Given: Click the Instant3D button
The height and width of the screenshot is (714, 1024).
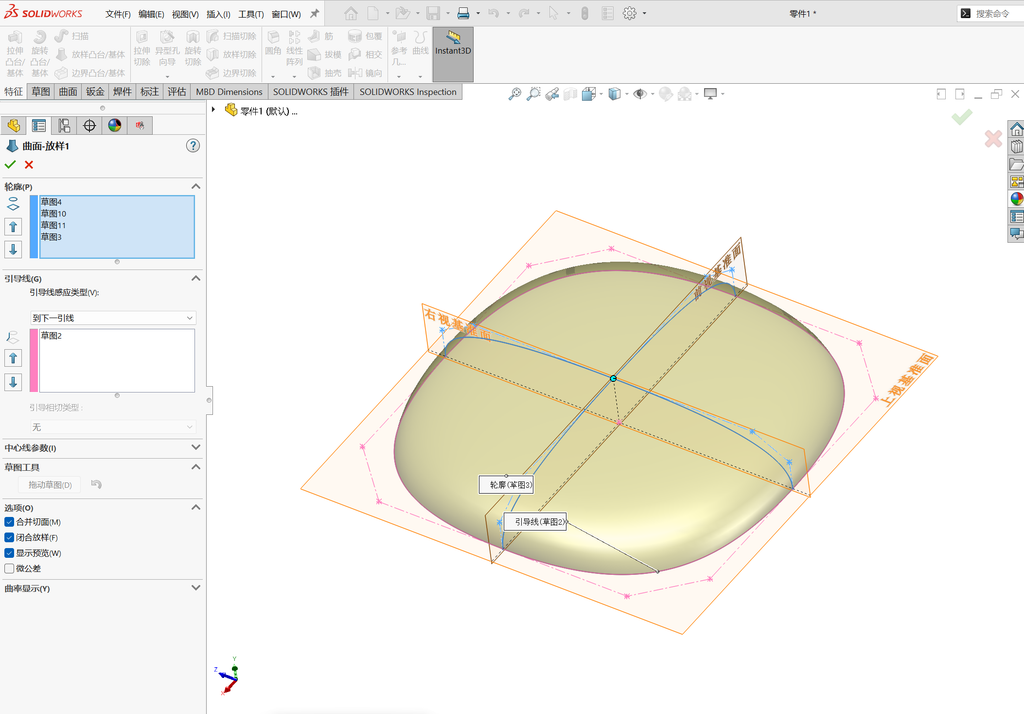Looking at the screenshot, I should click(x=453, y=54).
